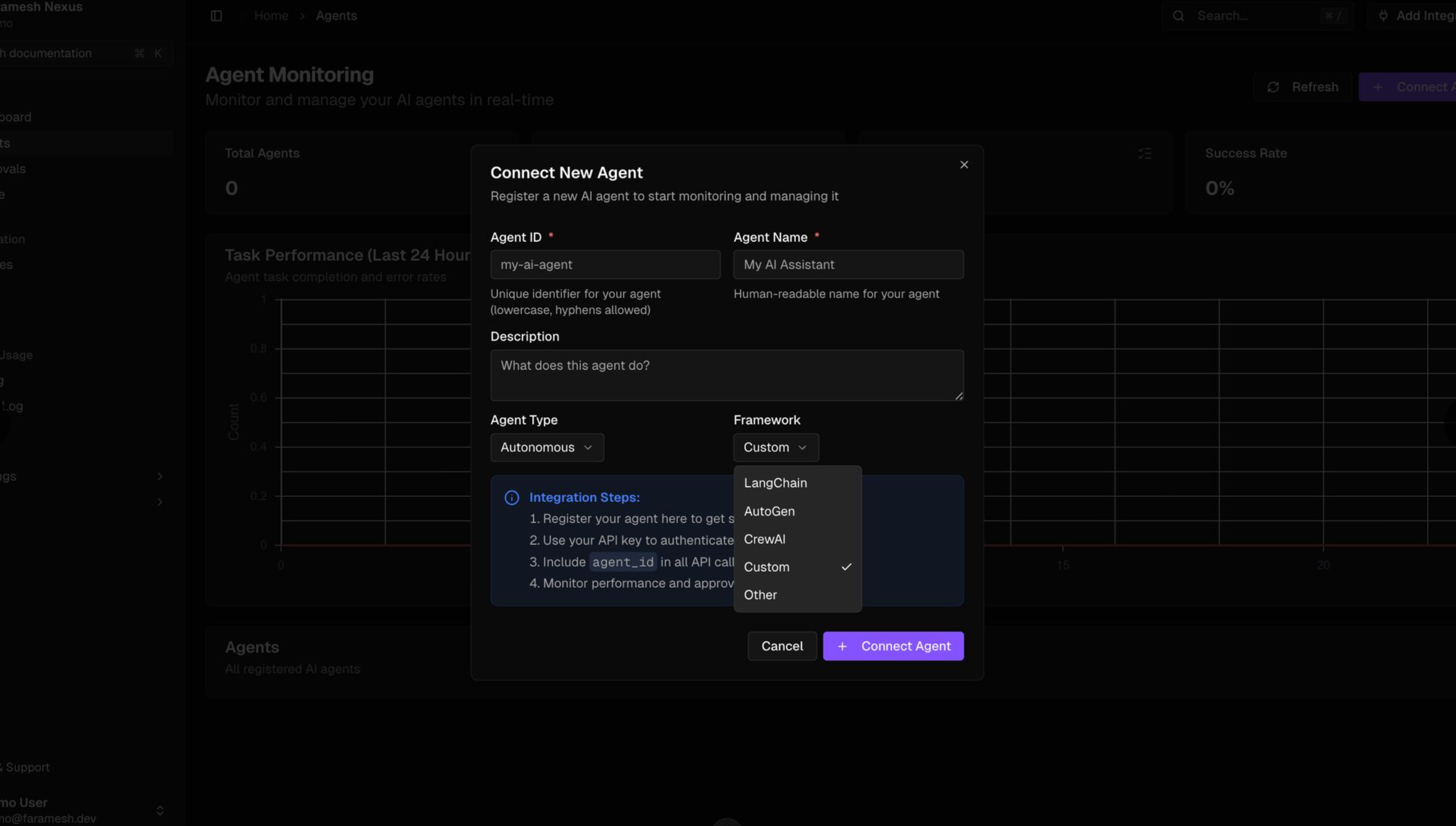Select the Other framework option

pos(760,595)
